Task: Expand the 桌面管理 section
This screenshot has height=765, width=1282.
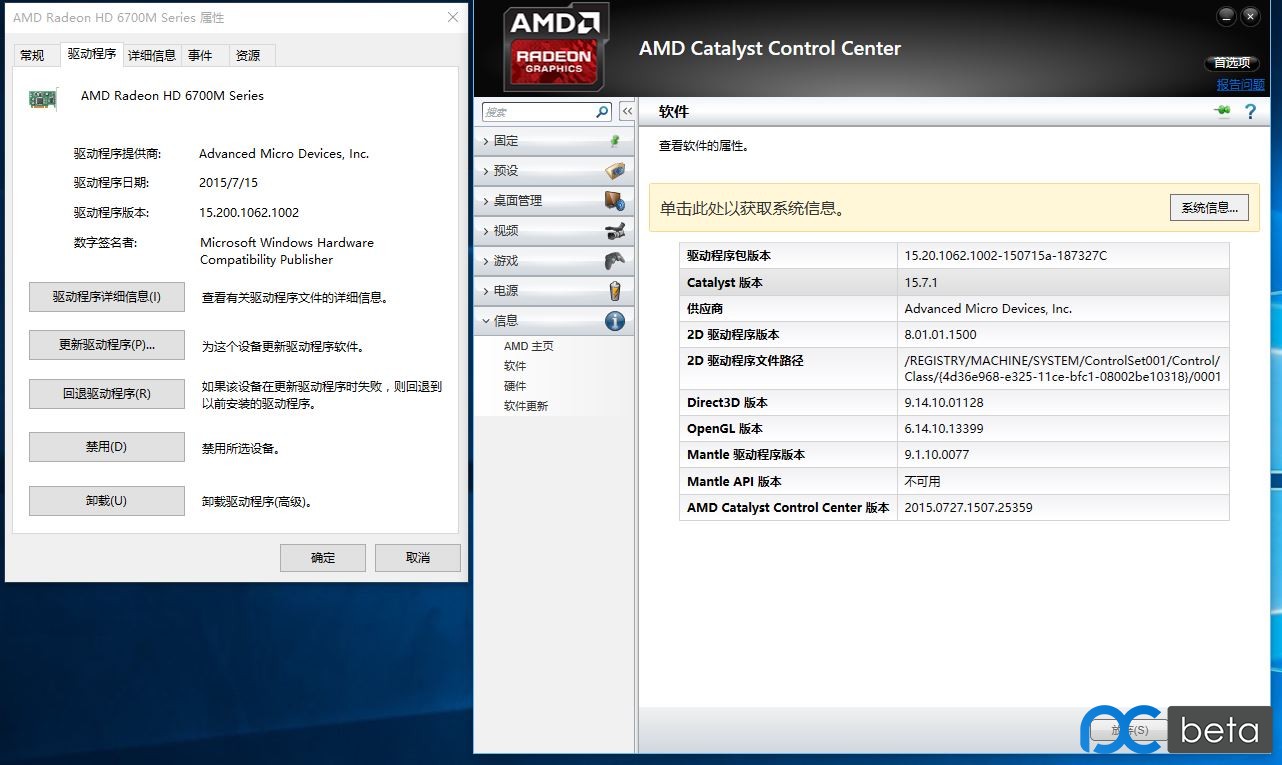Action: tap(555, 201)
